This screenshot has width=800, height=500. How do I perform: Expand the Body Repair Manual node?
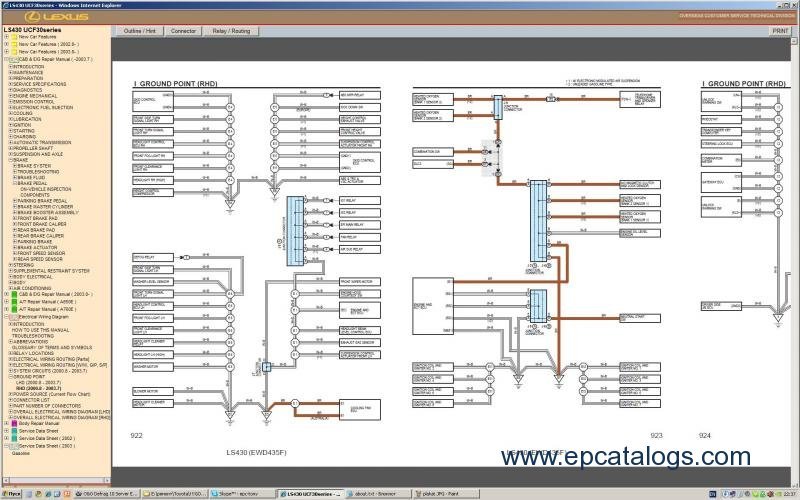[x=6, y=423]
